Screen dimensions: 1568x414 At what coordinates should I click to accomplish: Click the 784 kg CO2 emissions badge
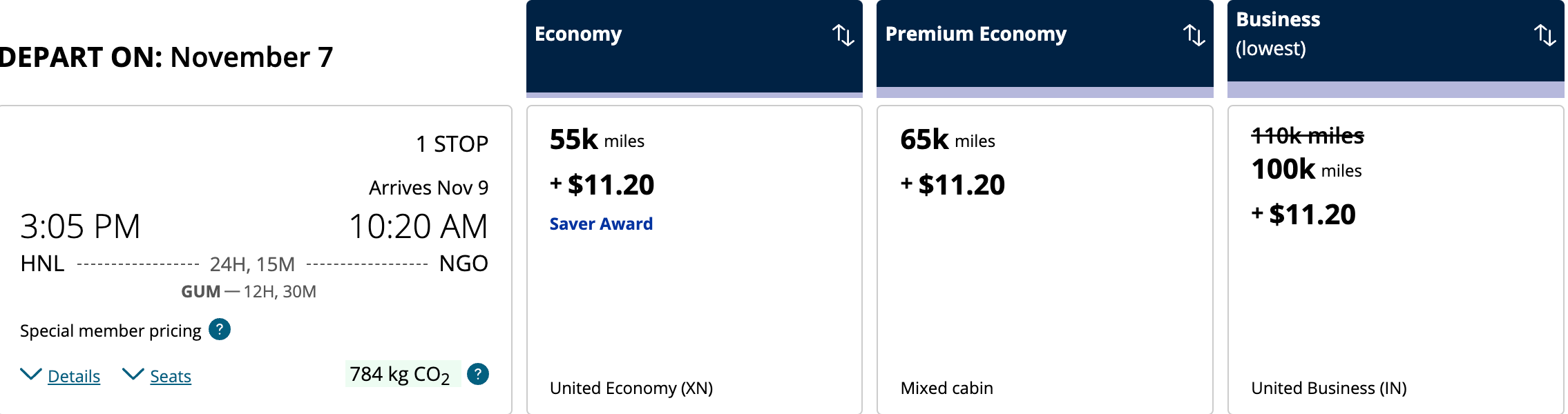point(400,375)
